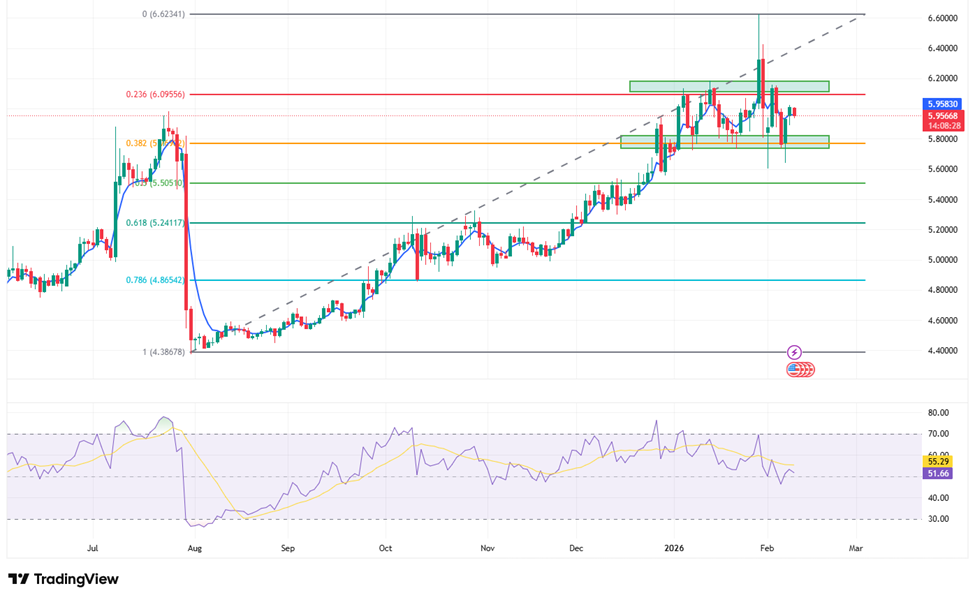Click the purple lightning event icon
This screenshot has height=600, width=975.
(794, 353)
